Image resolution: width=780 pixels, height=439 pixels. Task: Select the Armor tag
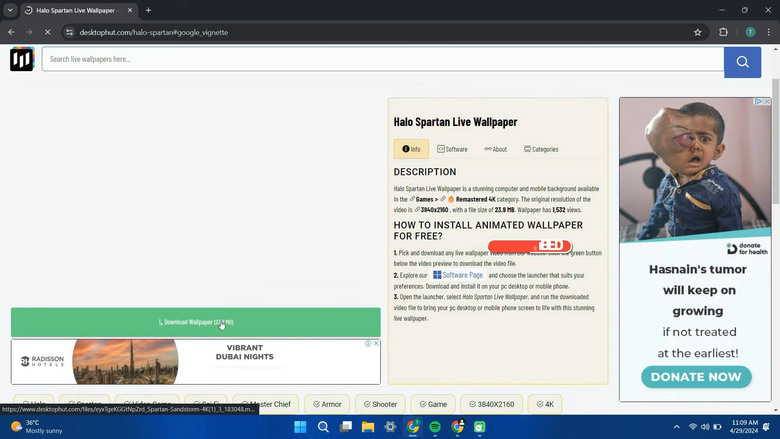(327, 404)
